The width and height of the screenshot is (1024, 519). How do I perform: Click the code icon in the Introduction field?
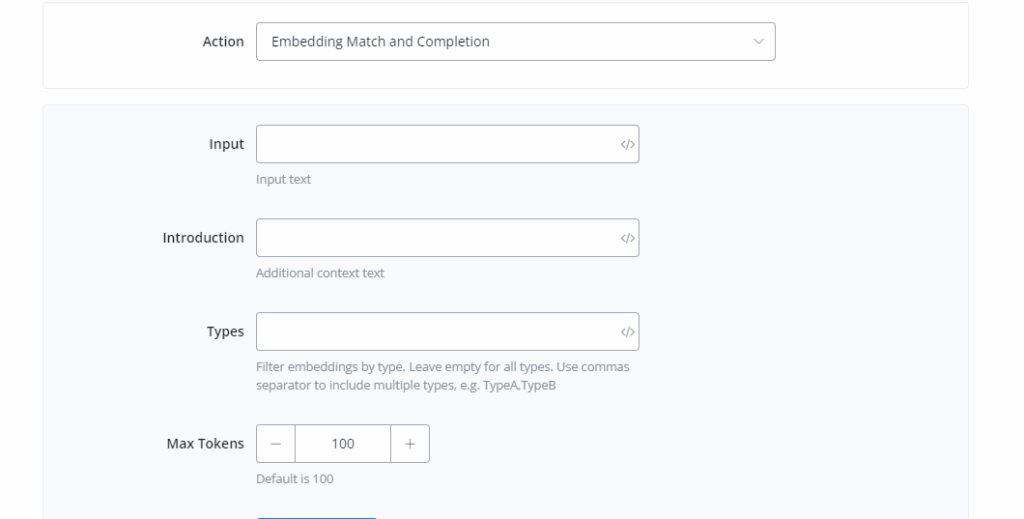(627, 238)
